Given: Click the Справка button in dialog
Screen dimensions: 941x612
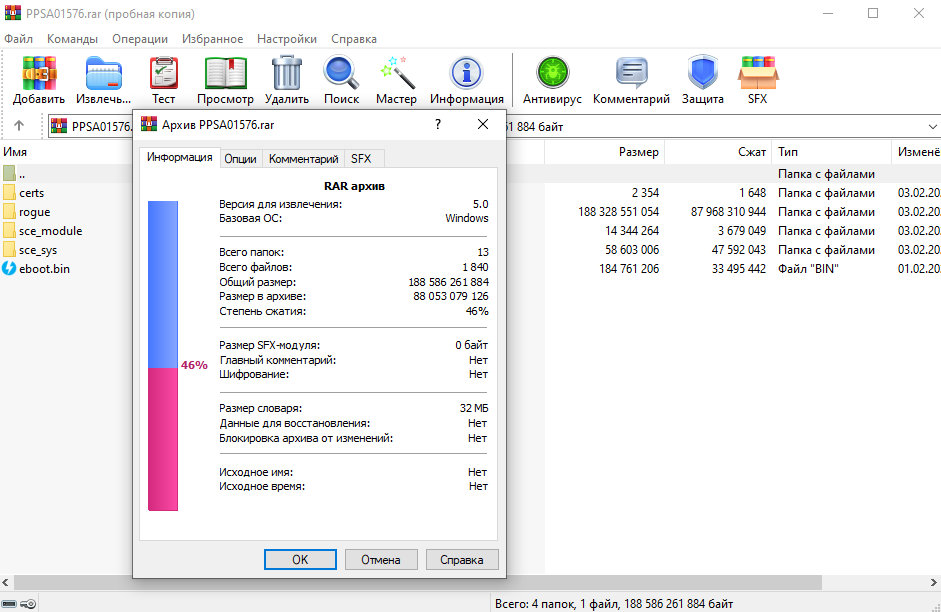Looking at the screenshot, I should [x=461, y=560].
